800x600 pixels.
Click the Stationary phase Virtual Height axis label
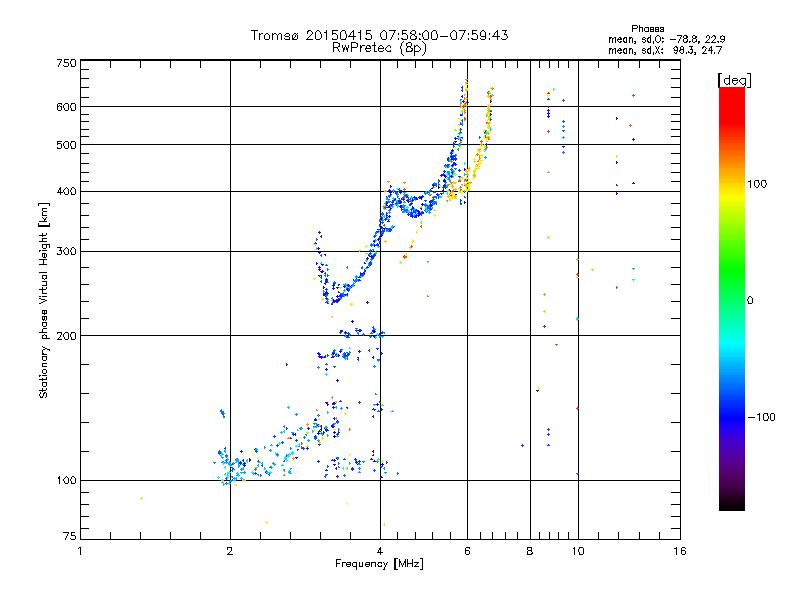tap(44, 300)
